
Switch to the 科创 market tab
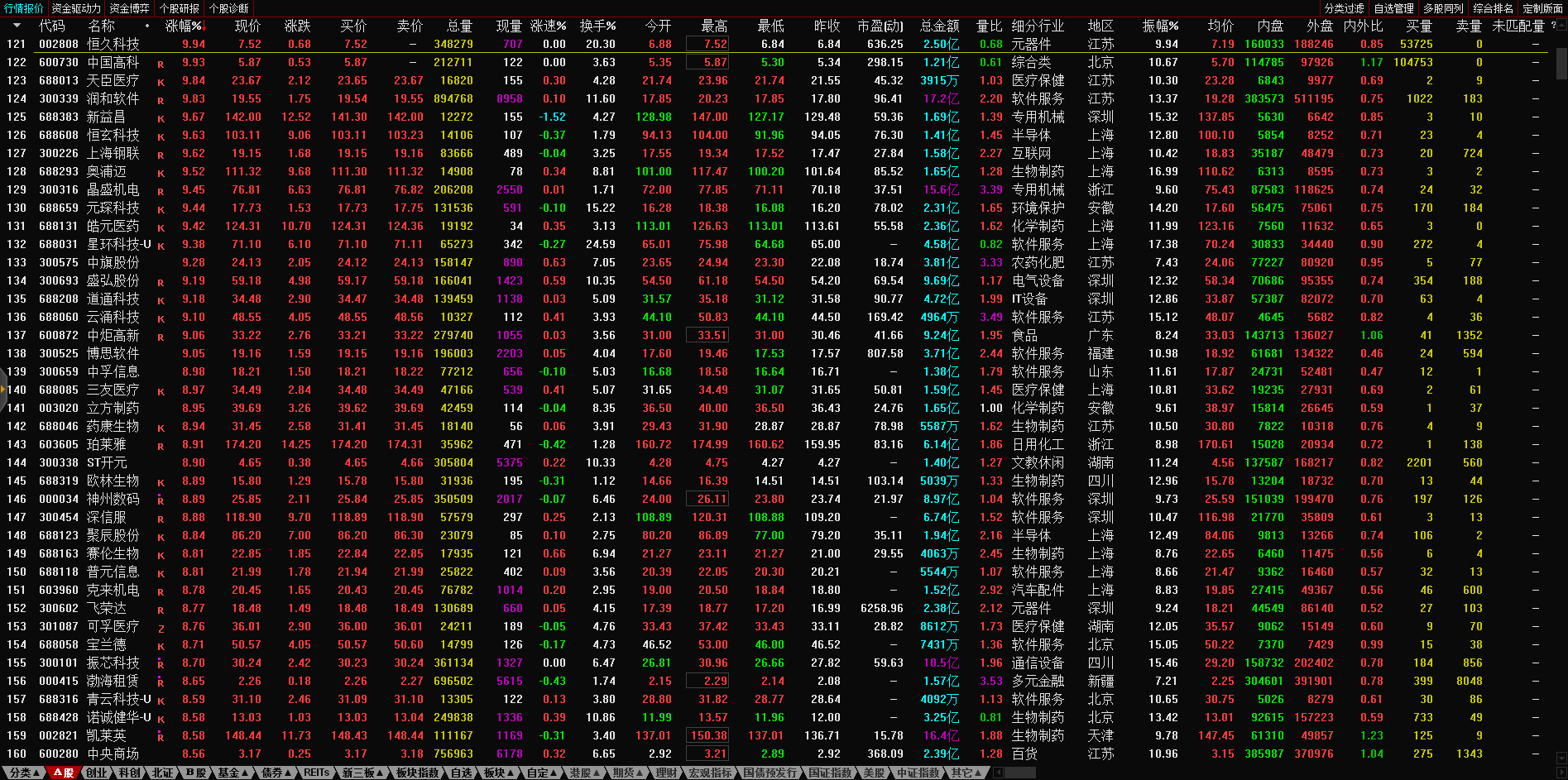(x=129, y=773)
